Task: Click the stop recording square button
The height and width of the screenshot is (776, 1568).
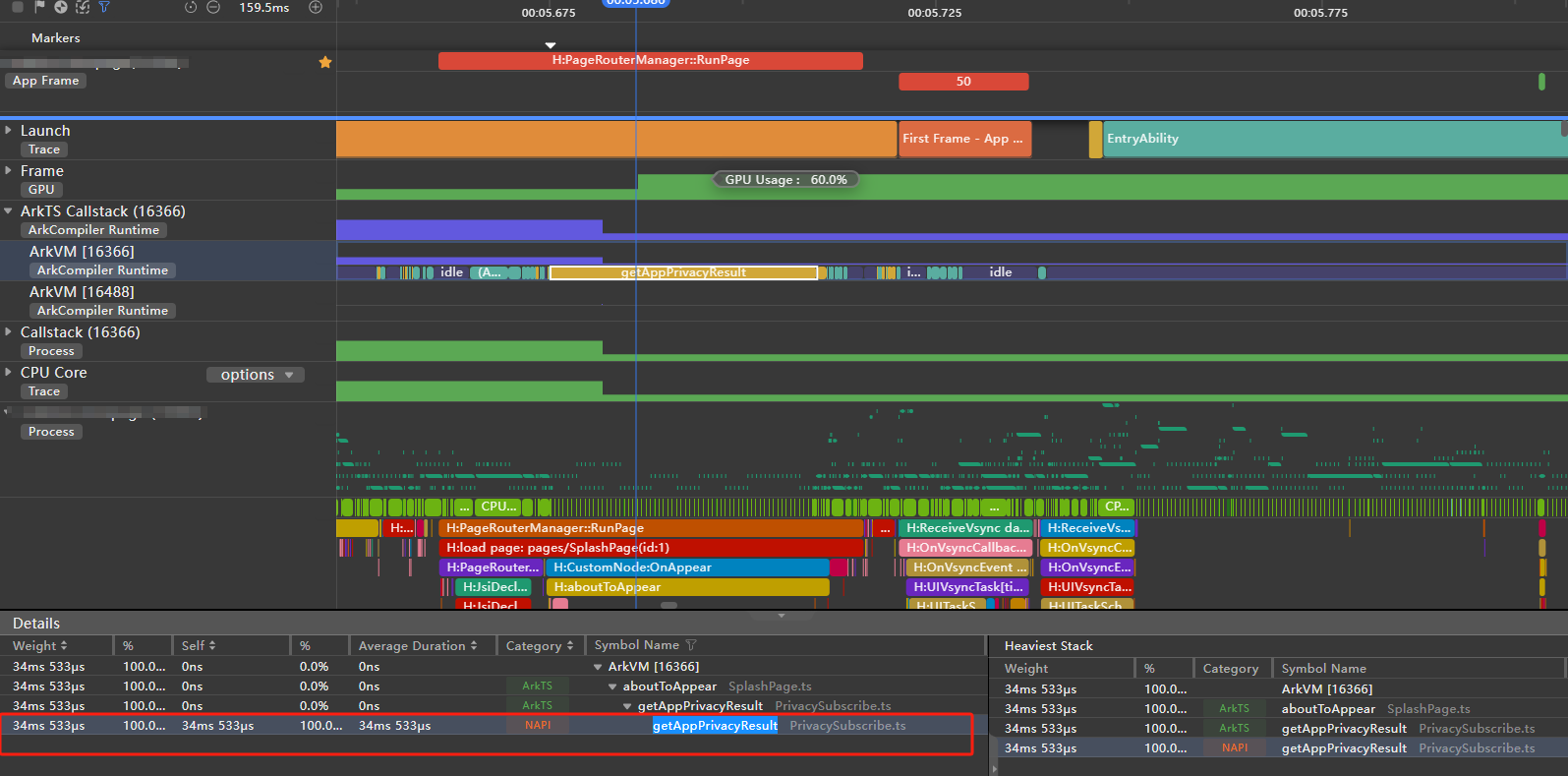Action: 18,7
